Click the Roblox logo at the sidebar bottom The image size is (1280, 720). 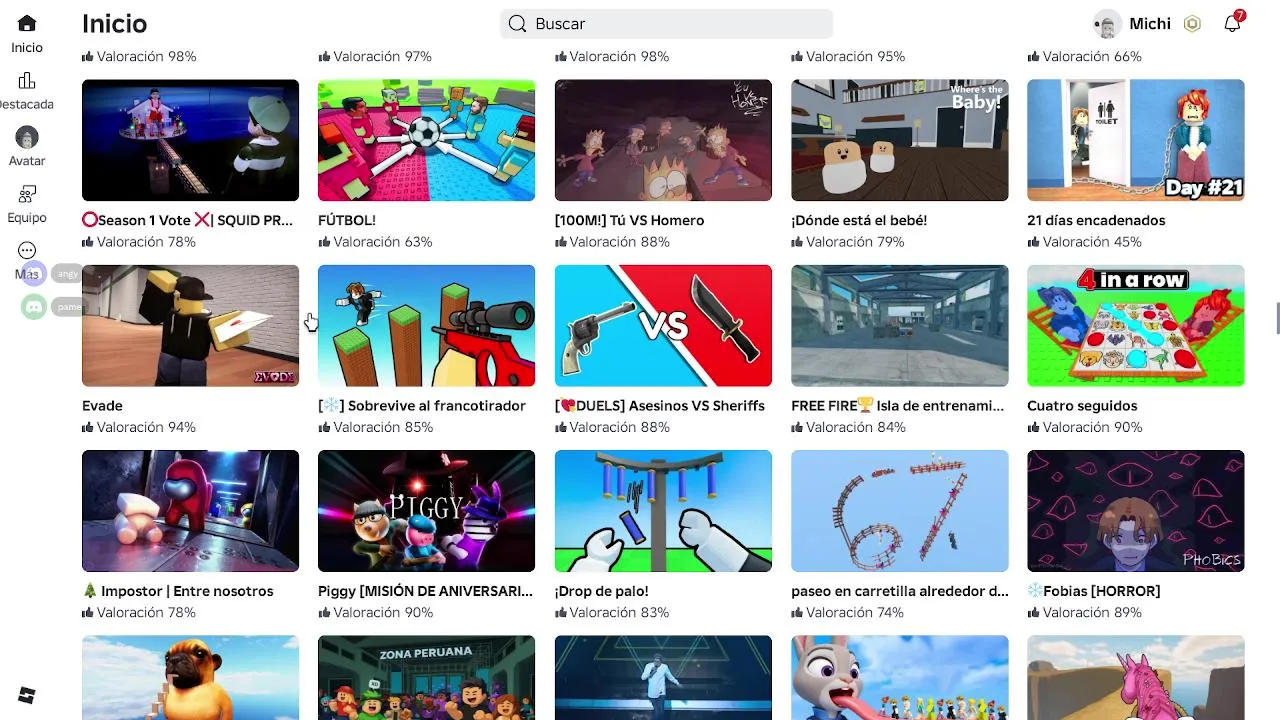(27, 695)
